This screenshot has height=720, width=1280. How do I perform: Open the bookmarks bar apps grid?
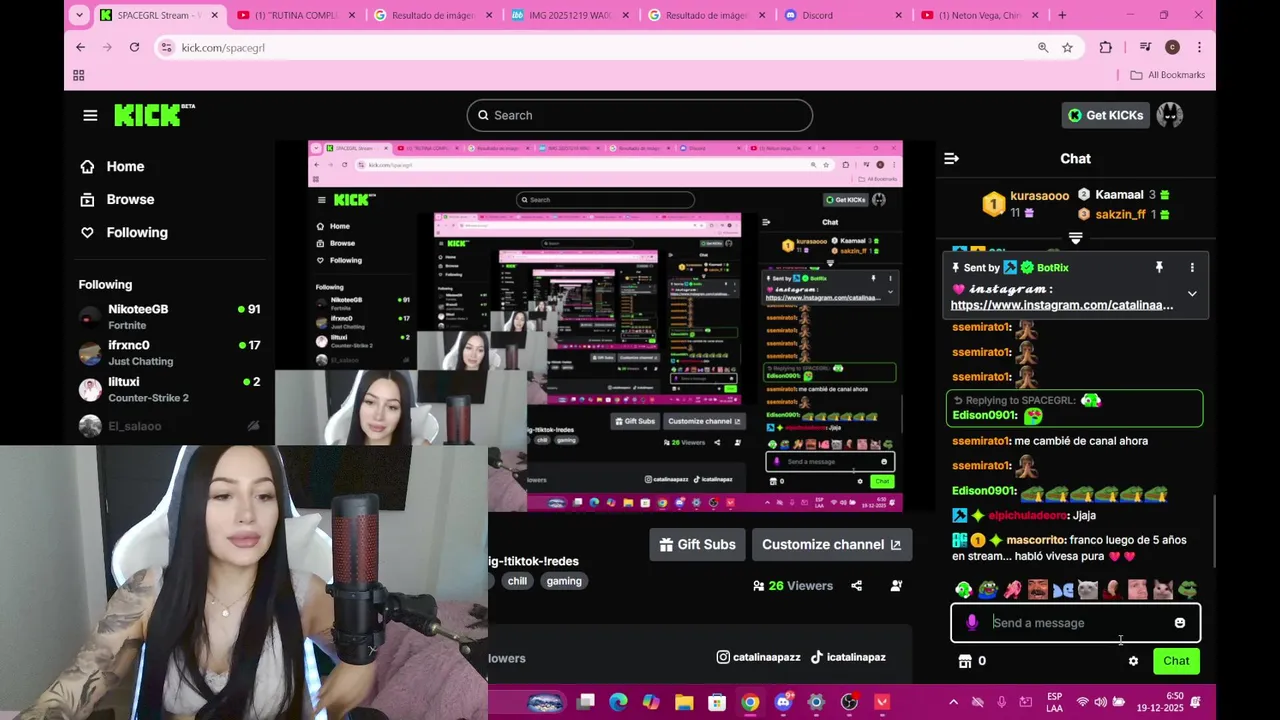tap(79, 75)
